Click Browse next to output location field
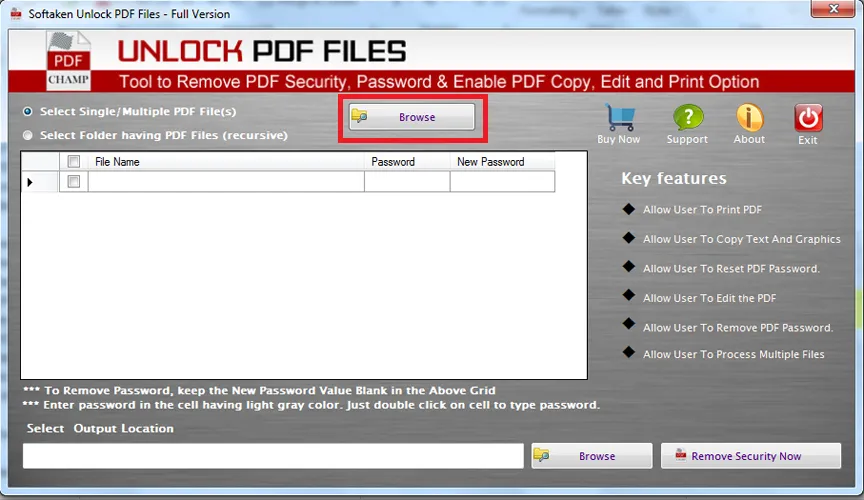 click(592, 456)
